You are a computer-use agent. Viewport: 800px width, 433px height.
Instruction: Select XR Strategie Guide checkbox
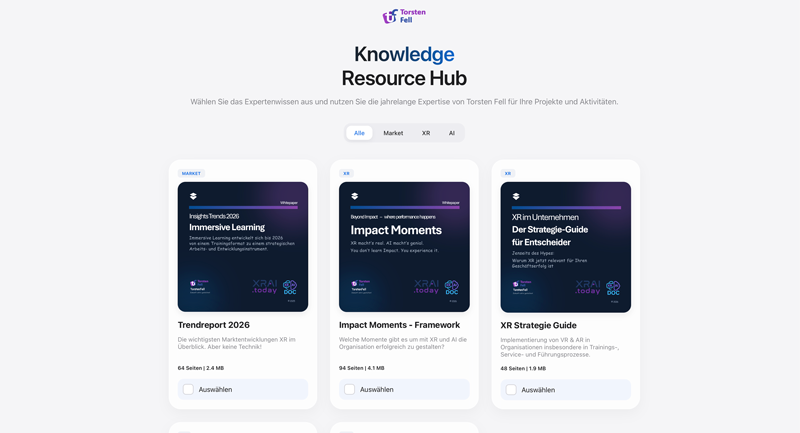(x=511, y=390)
